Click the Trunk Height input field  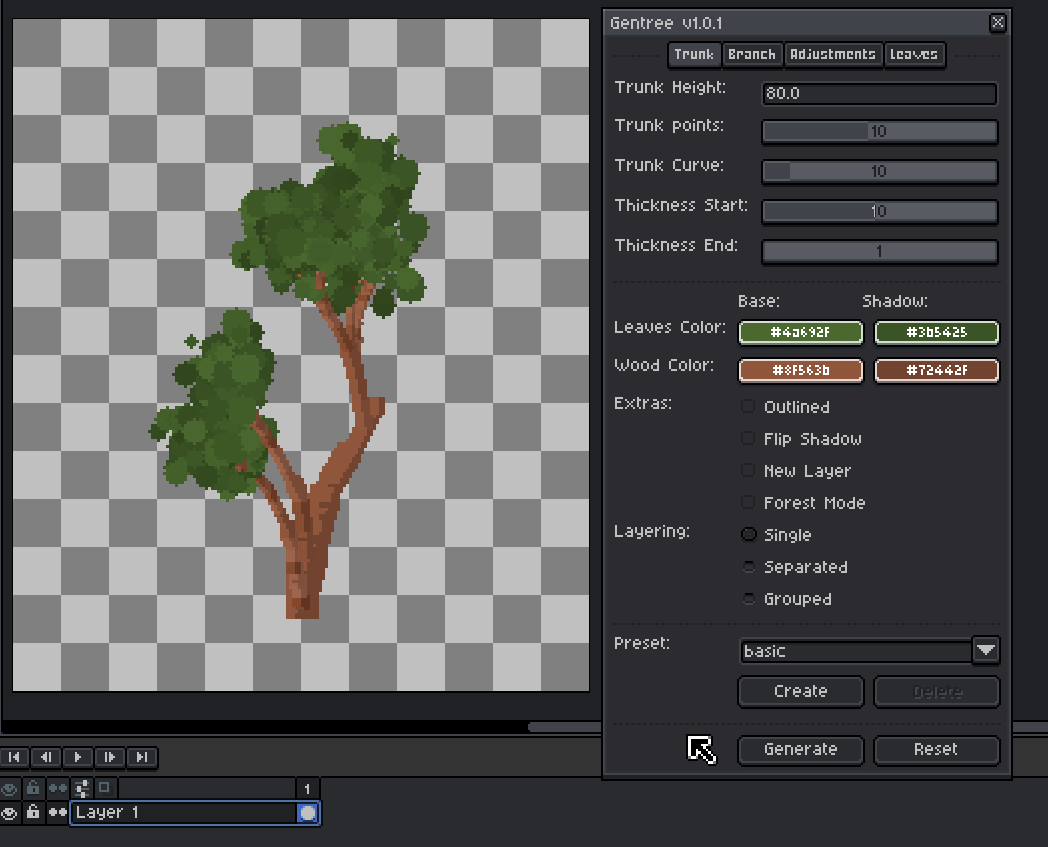click(x=879, y=94)
